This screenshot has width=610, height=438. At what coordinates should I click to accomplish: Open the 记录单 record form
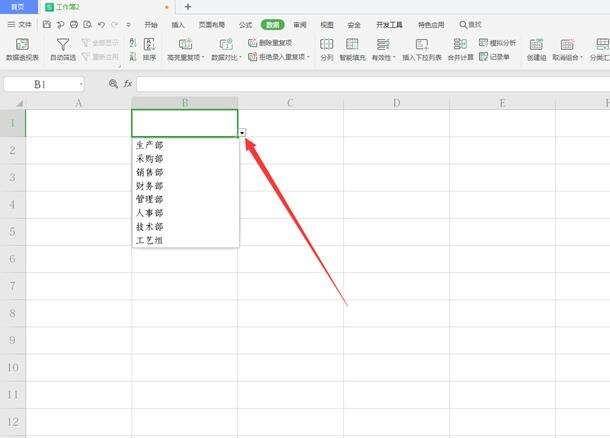pyautogui.click(x=494, y=57)
